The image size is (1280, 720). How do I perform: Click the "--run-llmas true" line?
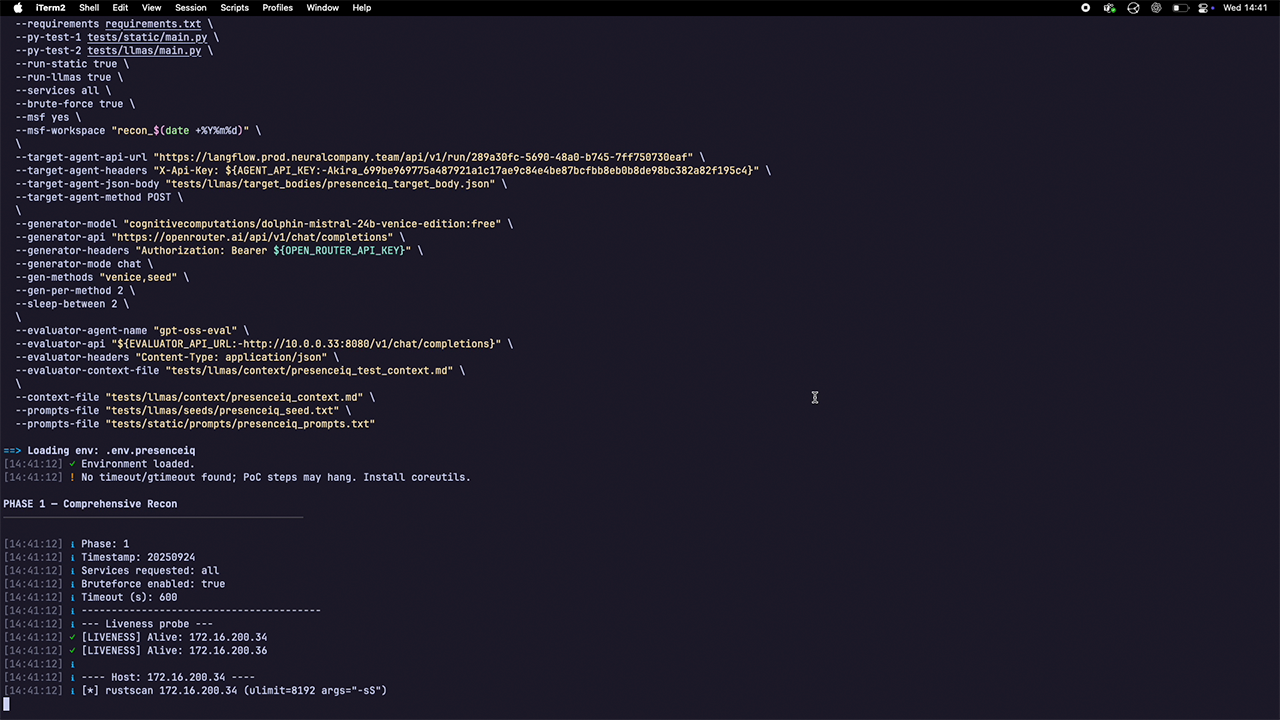coord(69,77)
